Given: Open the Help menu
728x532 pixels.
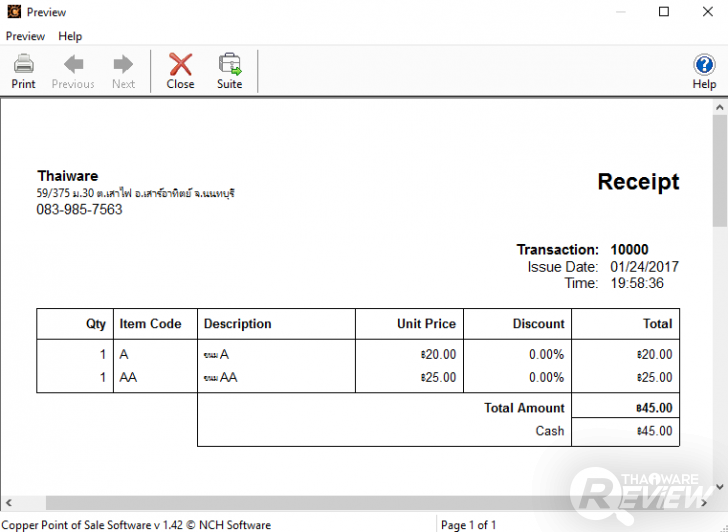Looking at the screenshot, I should pos(70,36).
